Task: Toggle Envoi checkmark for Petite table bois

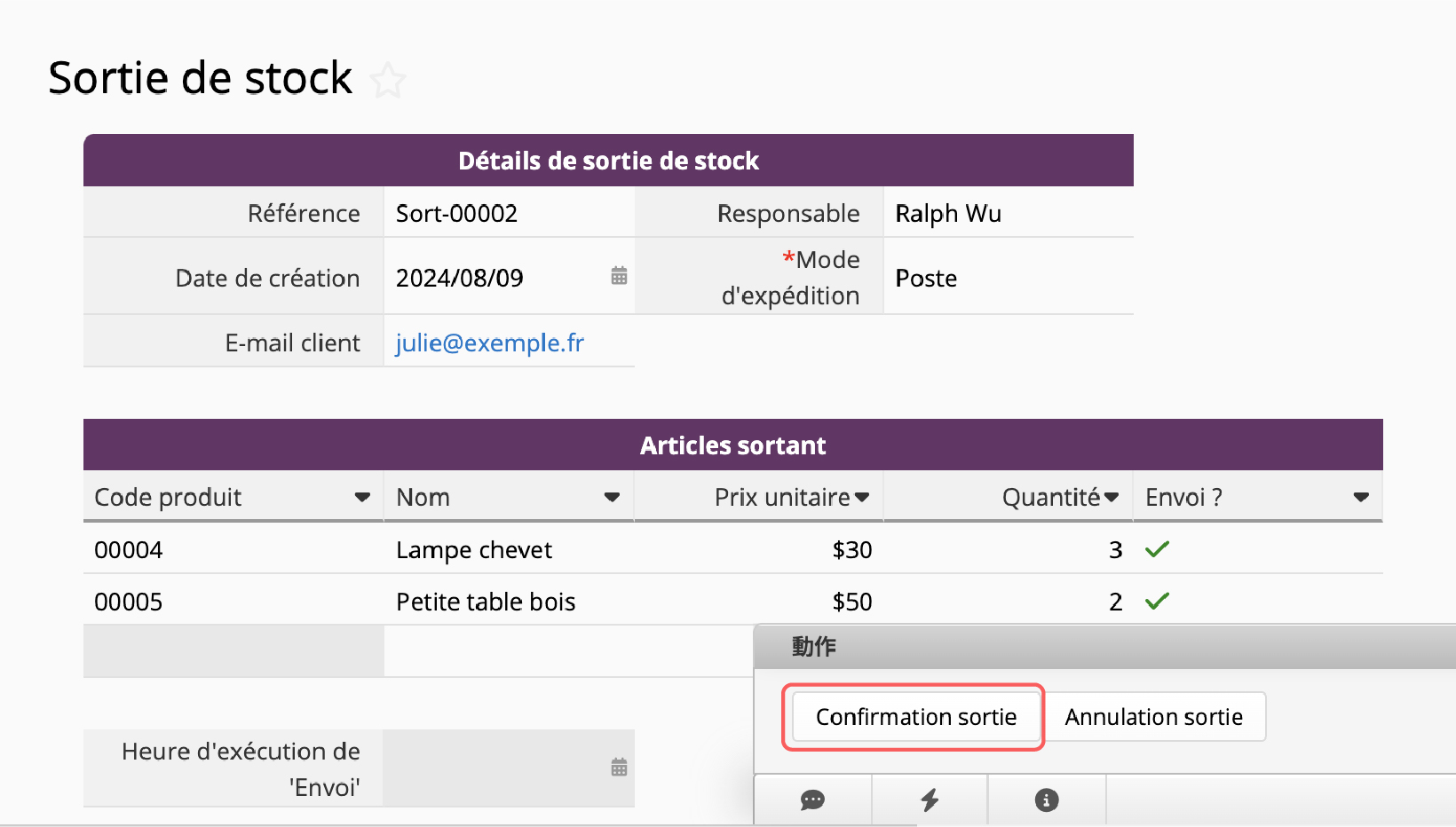Action: click(1157, 602)
